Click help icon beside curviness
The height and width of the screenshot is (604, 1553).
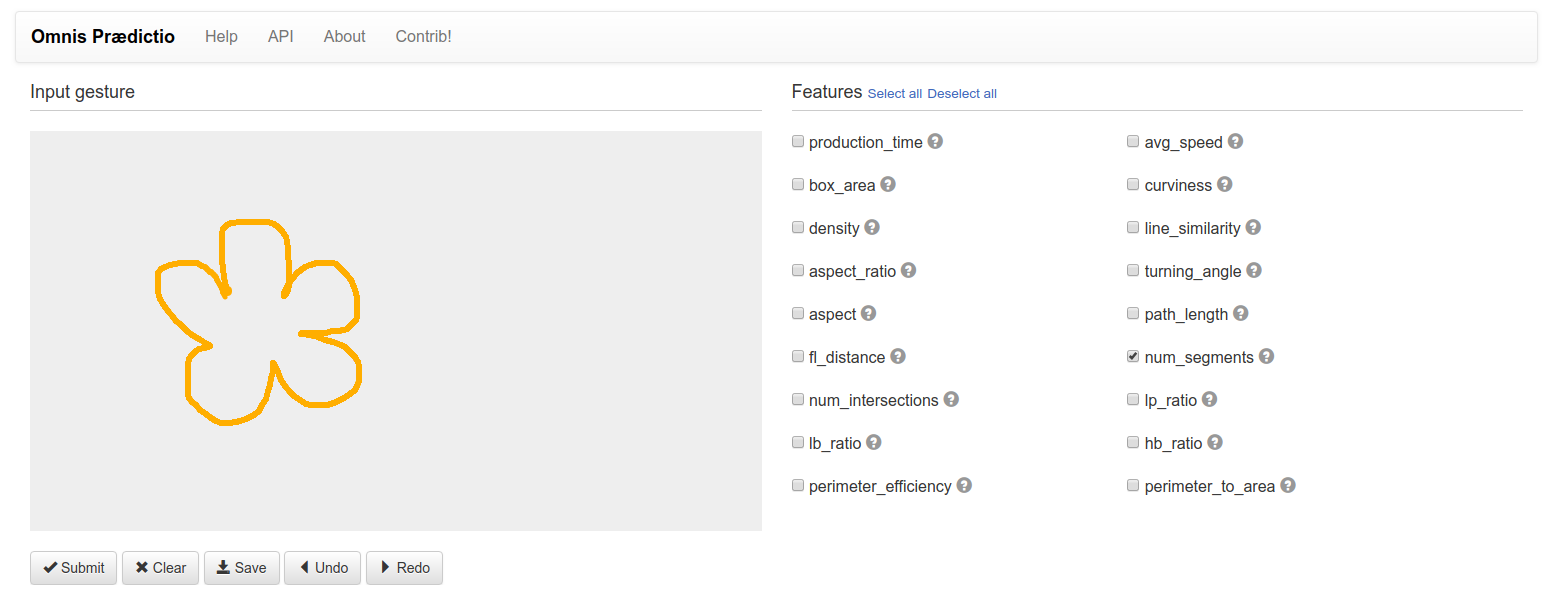(x=1224, y=185)
